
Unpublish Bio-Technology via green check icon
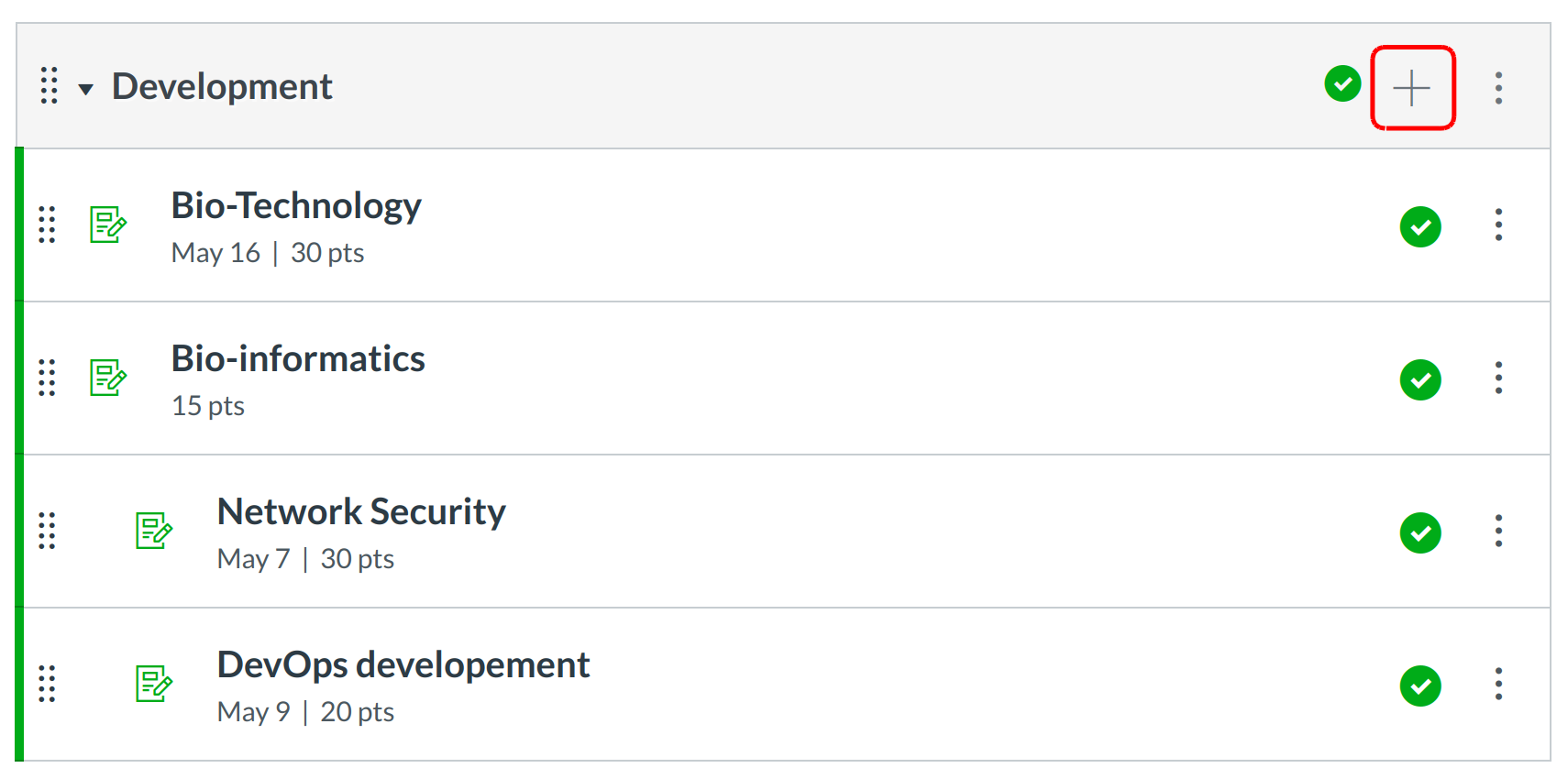pos(1419,226)
